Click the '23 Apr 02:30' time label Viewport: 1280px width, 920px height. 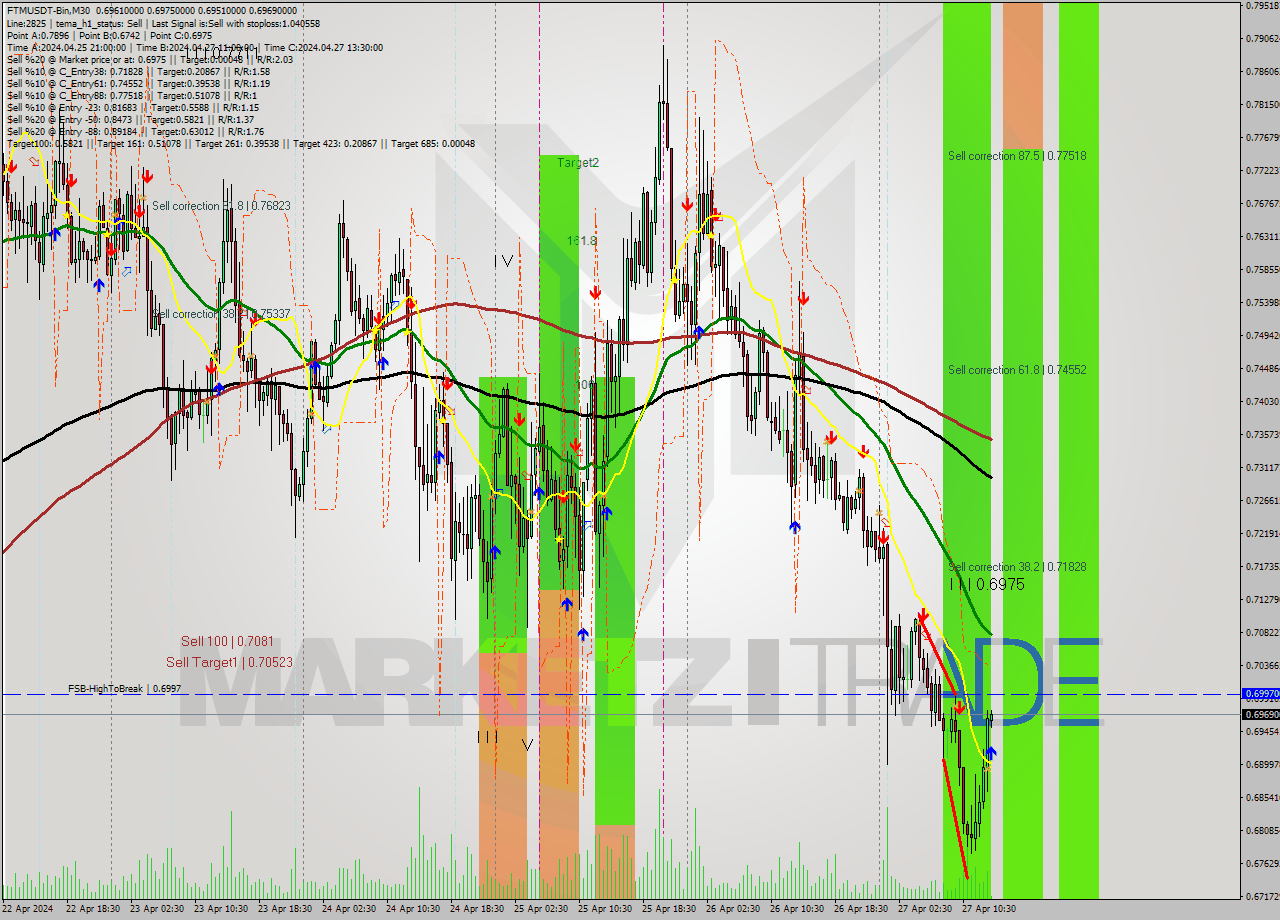pyautogui.click(x=157, y=909)
